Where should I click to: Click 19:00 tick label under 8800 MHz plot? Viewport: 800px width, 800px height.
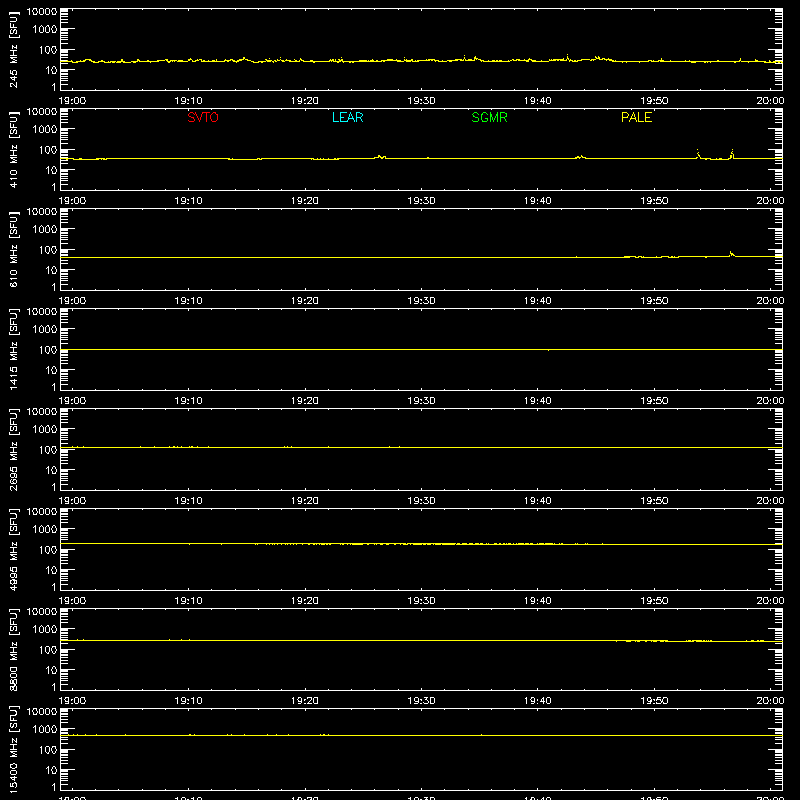72,701
